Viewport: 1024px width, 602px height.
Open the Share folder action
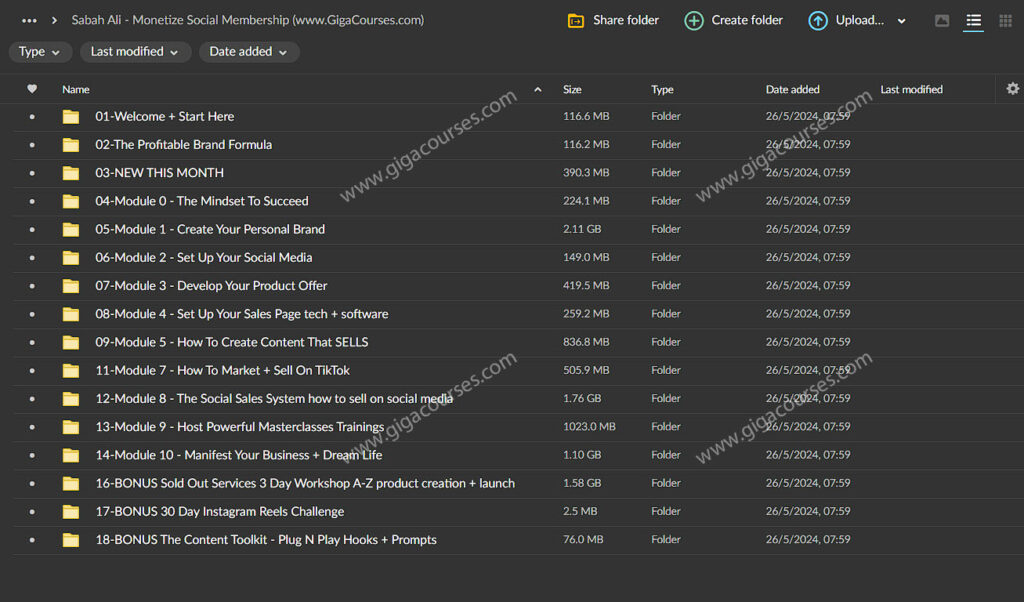(x=612, y=19)
